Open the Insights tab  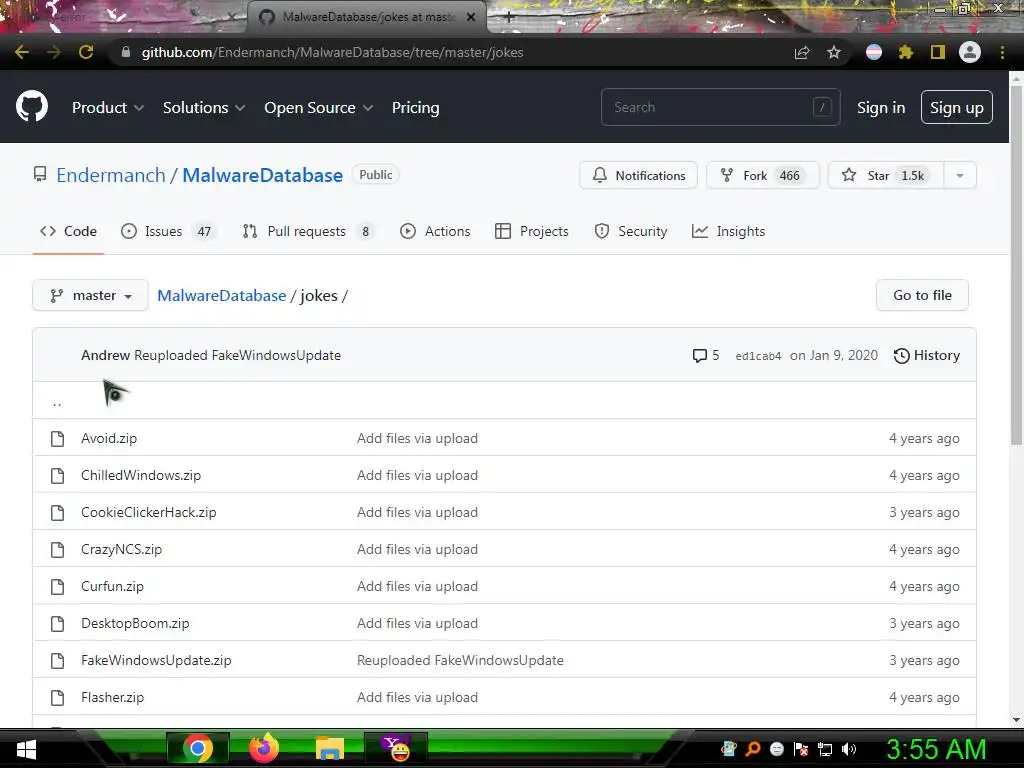728,231
